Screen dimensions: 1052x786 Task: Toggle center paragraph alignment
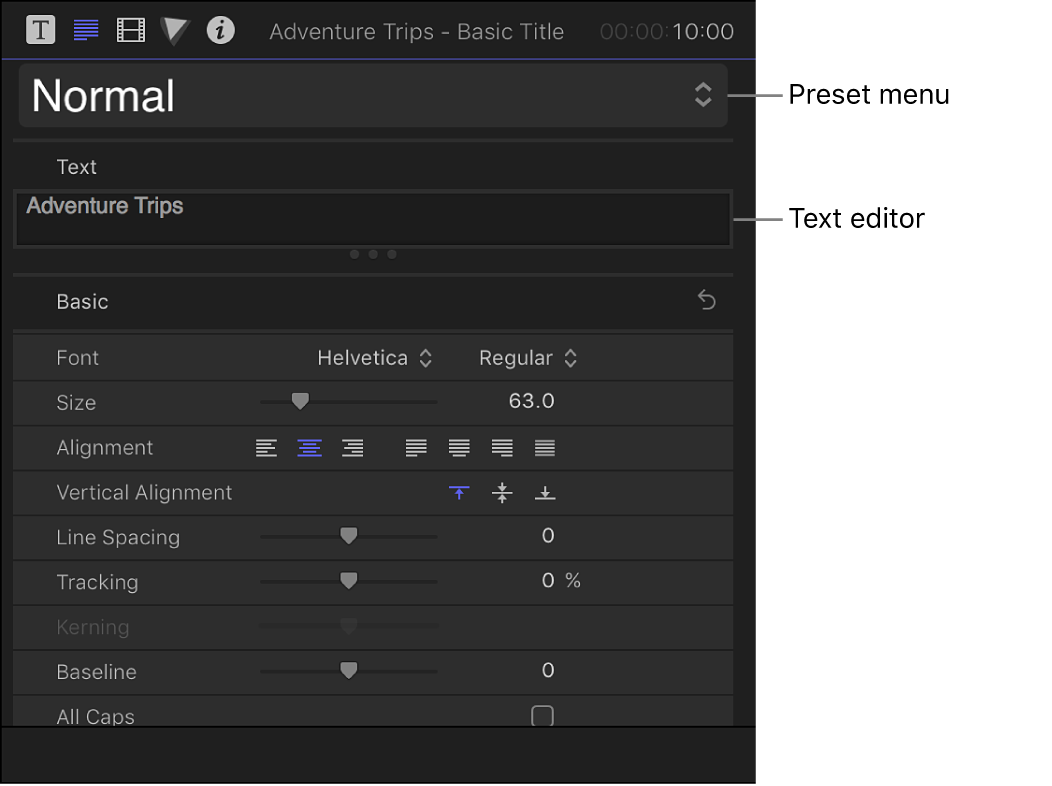[309, 448]
